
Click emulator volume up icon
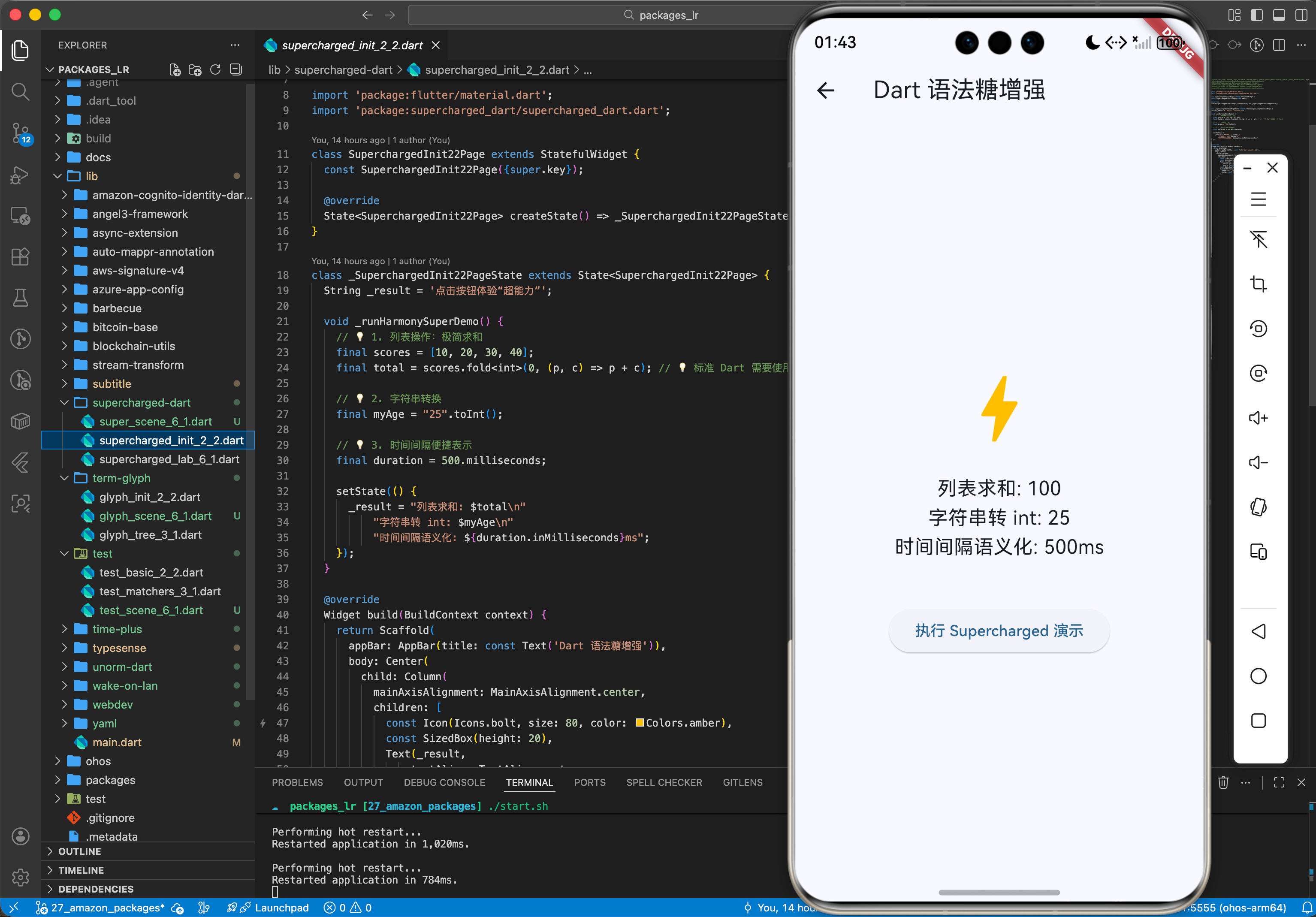(x=1258, y=418)
